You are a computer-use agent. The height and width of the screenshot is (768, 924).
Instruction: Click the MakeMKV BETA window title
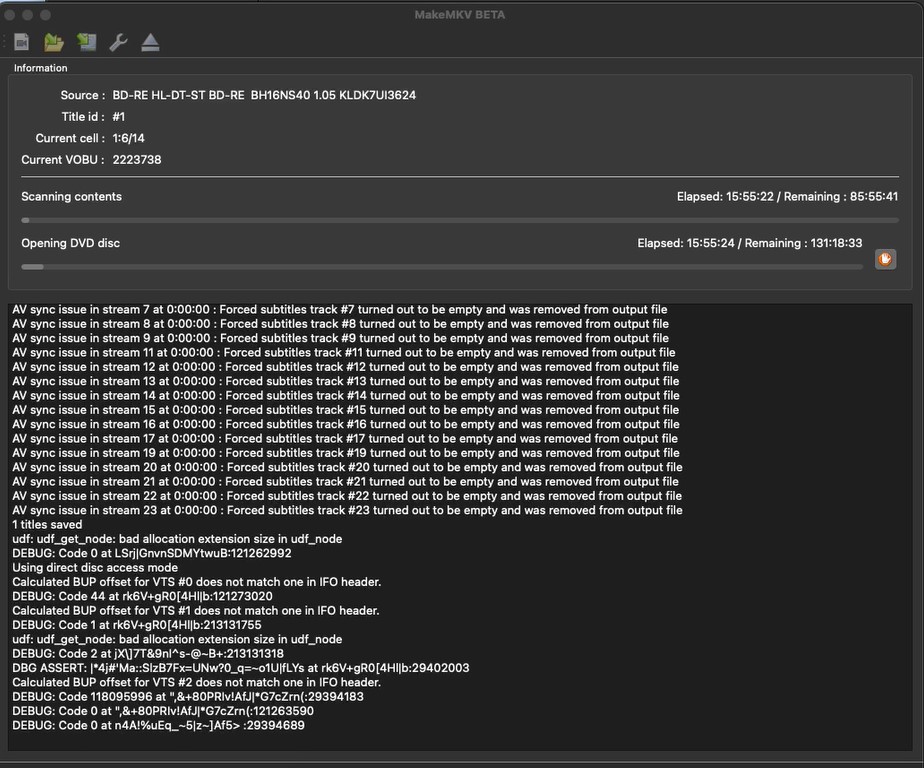coord(460,15)
